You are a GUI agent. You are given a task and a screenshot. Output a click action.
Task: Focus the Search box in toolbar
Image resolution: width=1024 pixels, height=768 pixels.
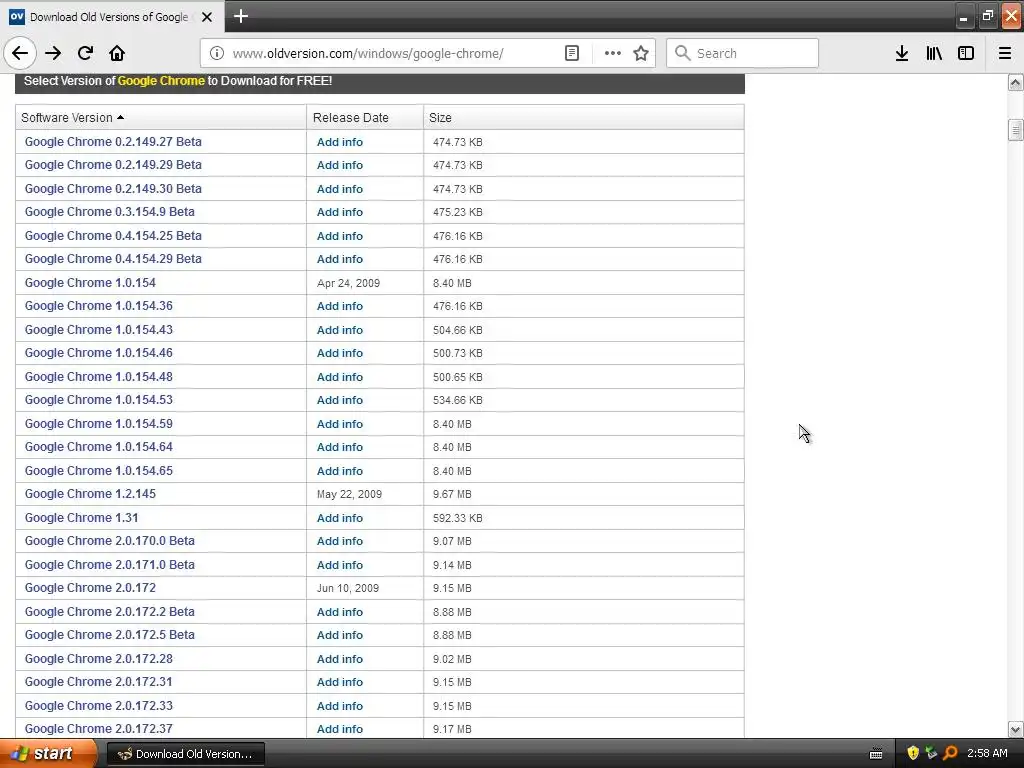click(x=742, y=53)
